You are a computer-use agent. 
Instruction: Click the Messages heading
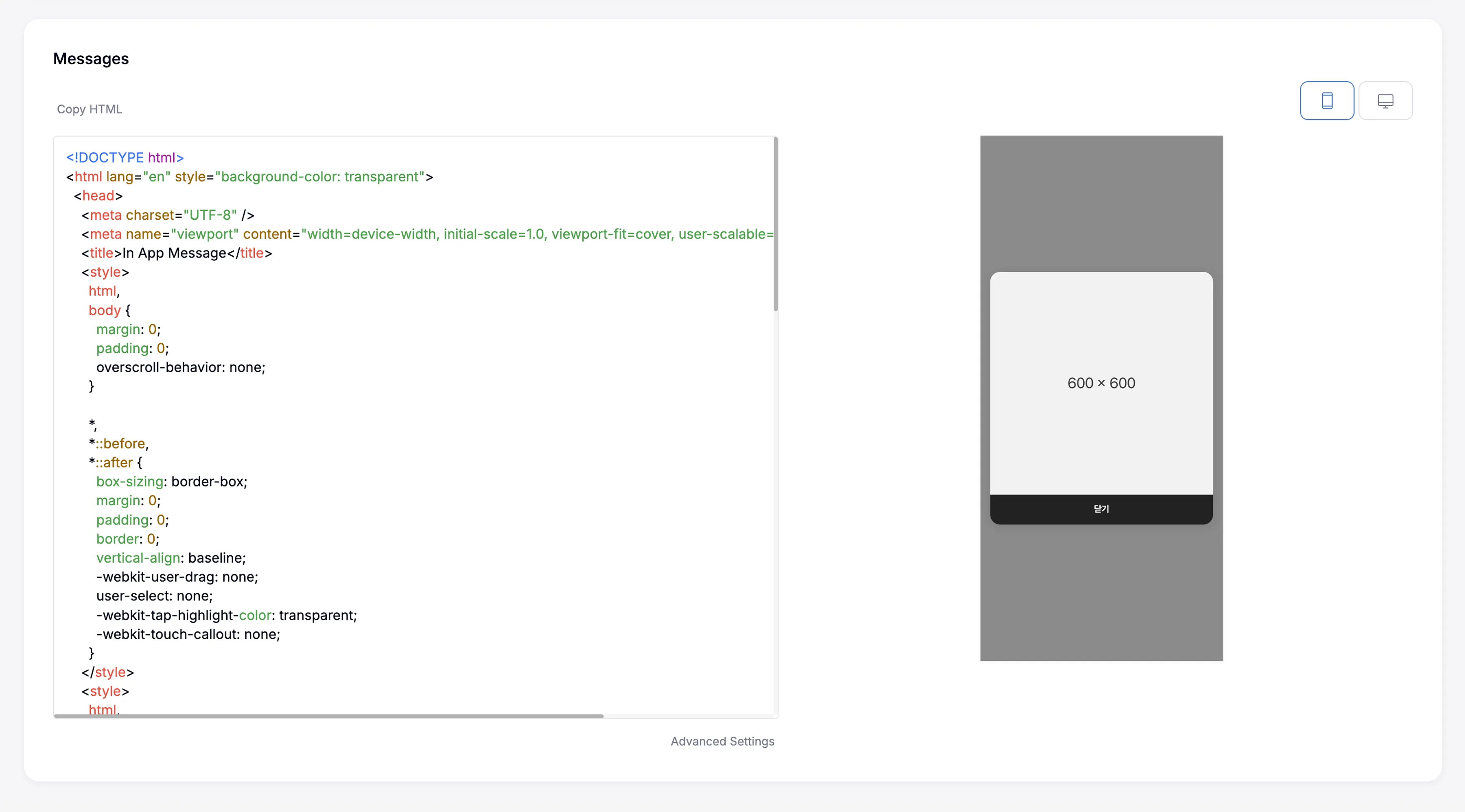[x=91, y=59]
